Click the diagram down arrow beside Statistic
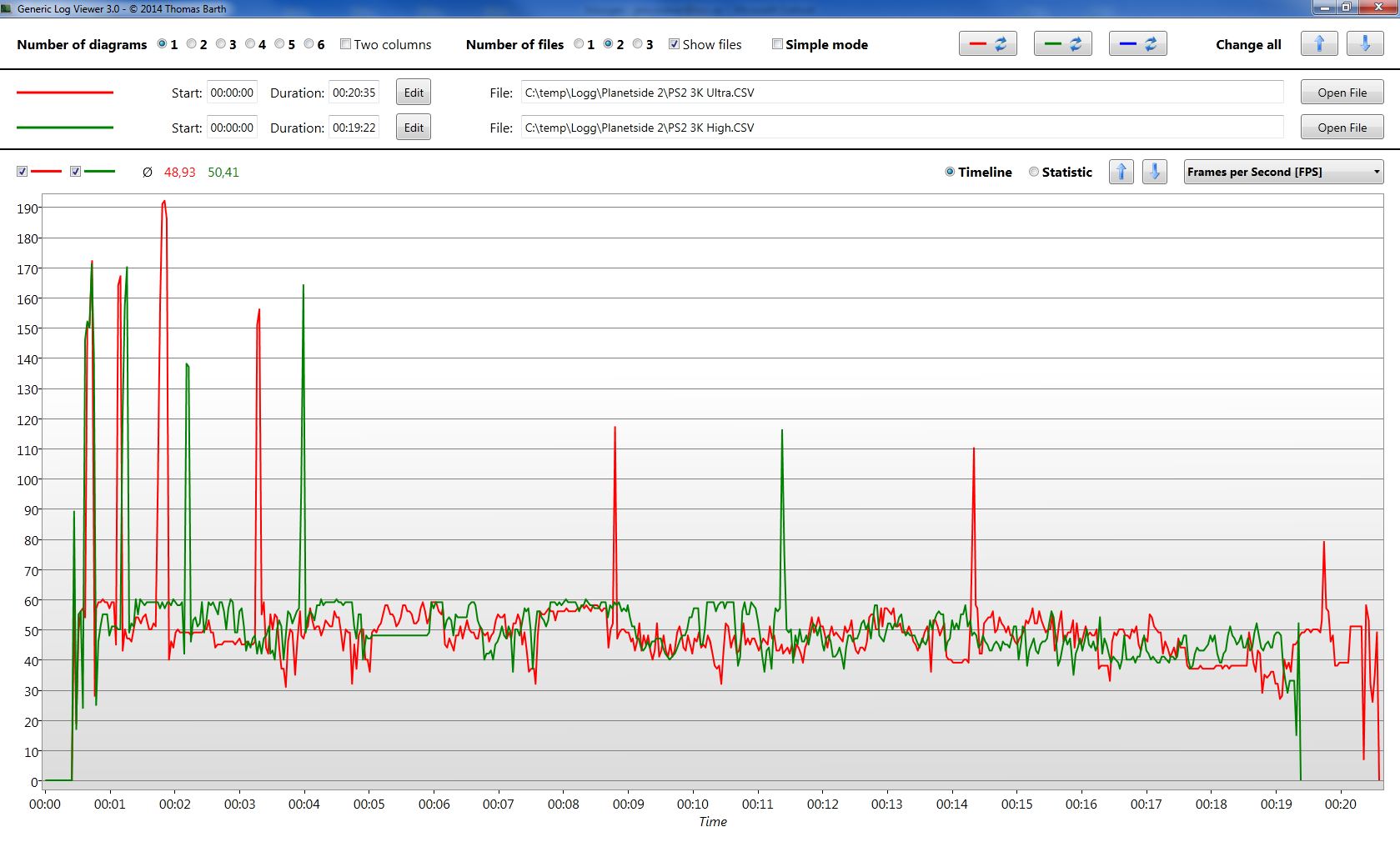The height and width of the screenshot is (842, 1400). click(1154, 172)
